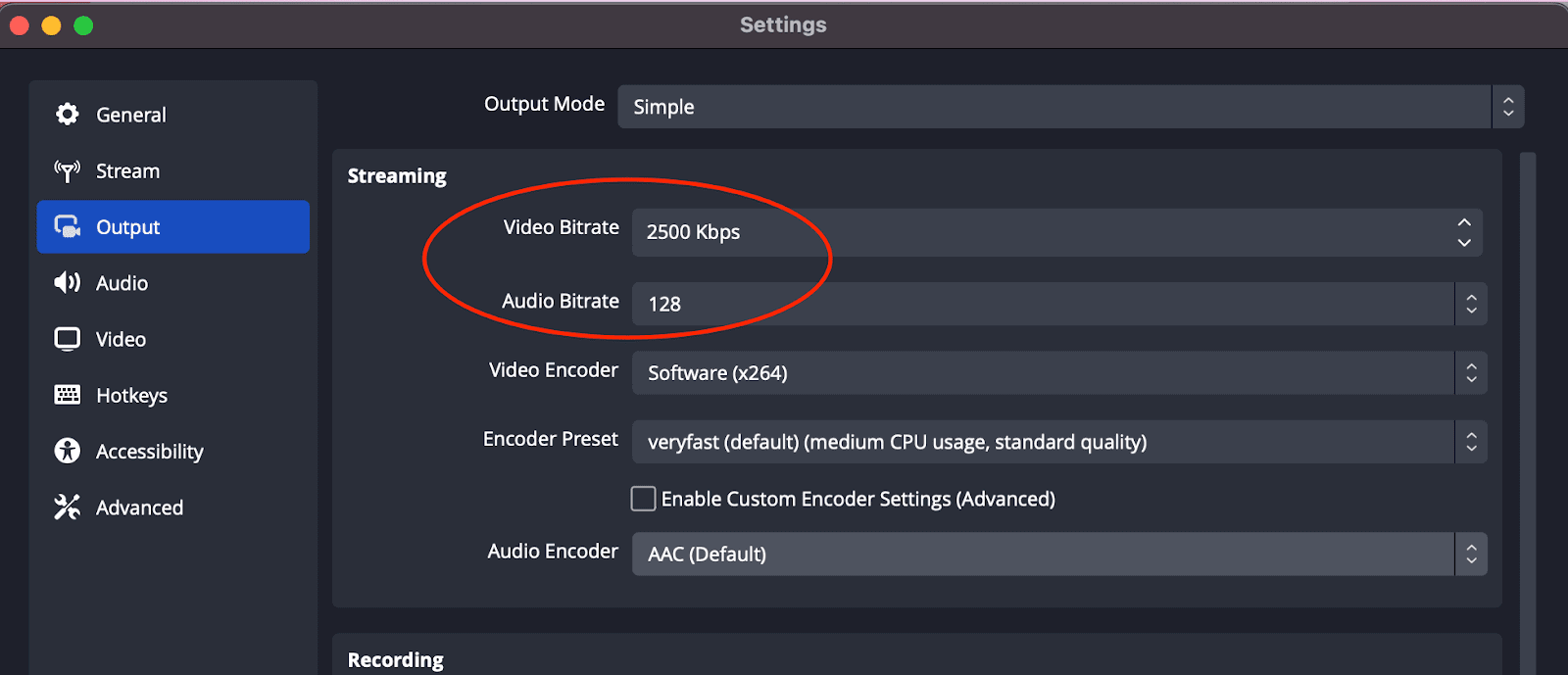Screen dimensions: 1568x675
Task: Click the Advanced tools icon
Action: click(x=67, y=507)
